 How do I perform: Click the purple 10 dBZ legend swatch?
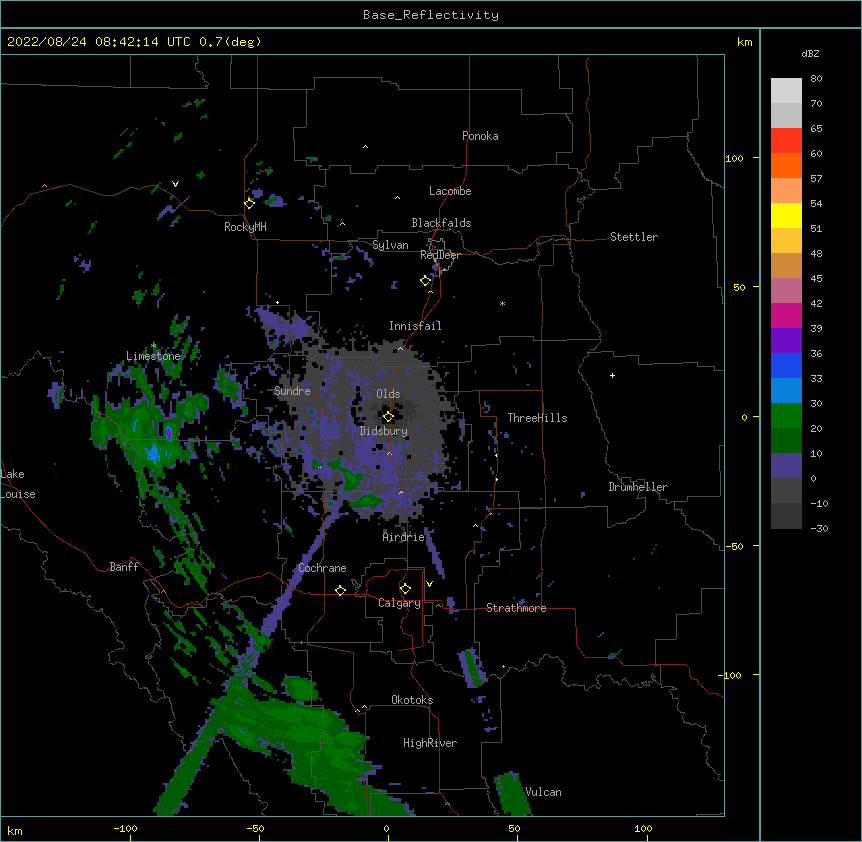click(786, 465)
